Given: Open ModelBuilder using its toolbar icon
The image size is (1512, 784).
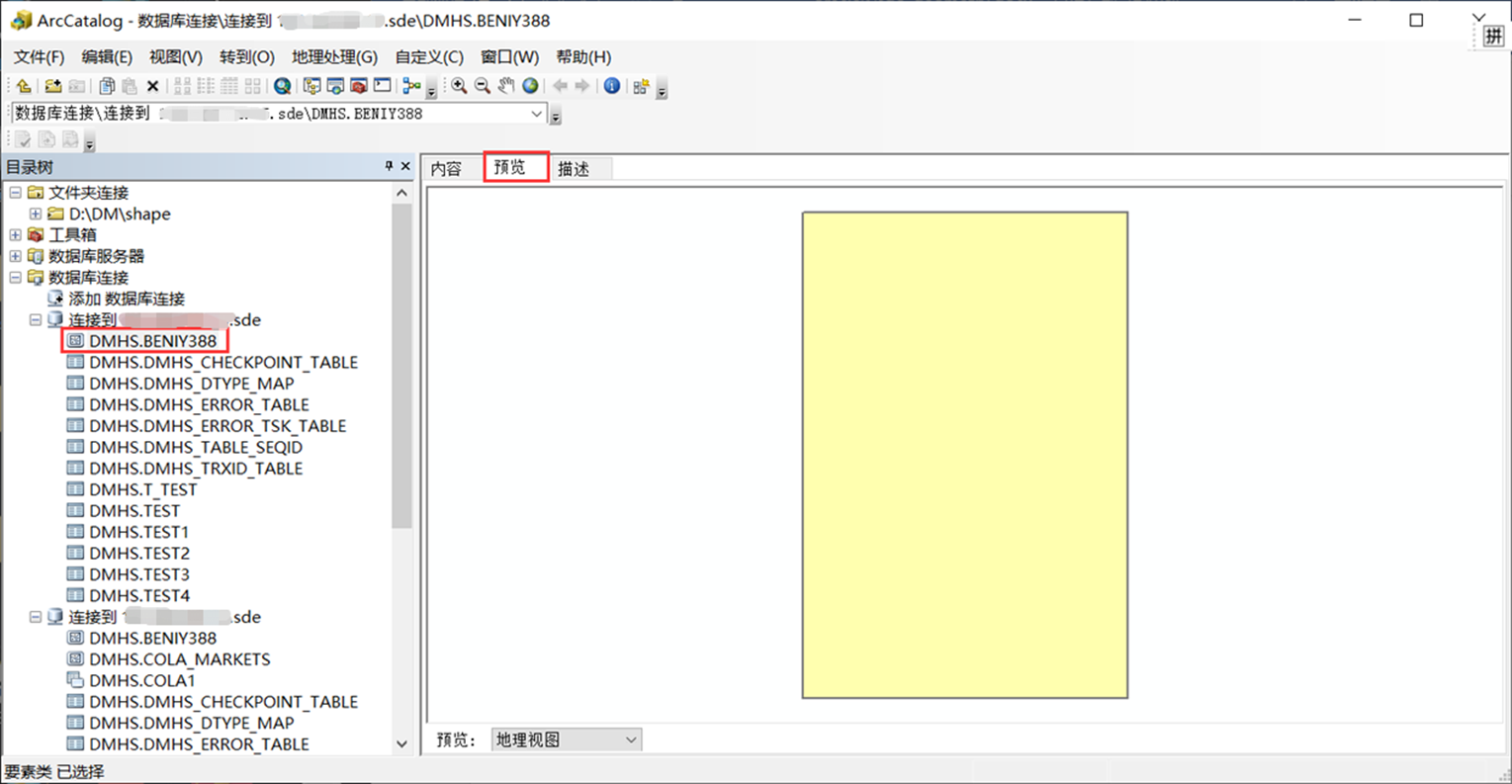Looking at the screenshot, I should (410, 86).
